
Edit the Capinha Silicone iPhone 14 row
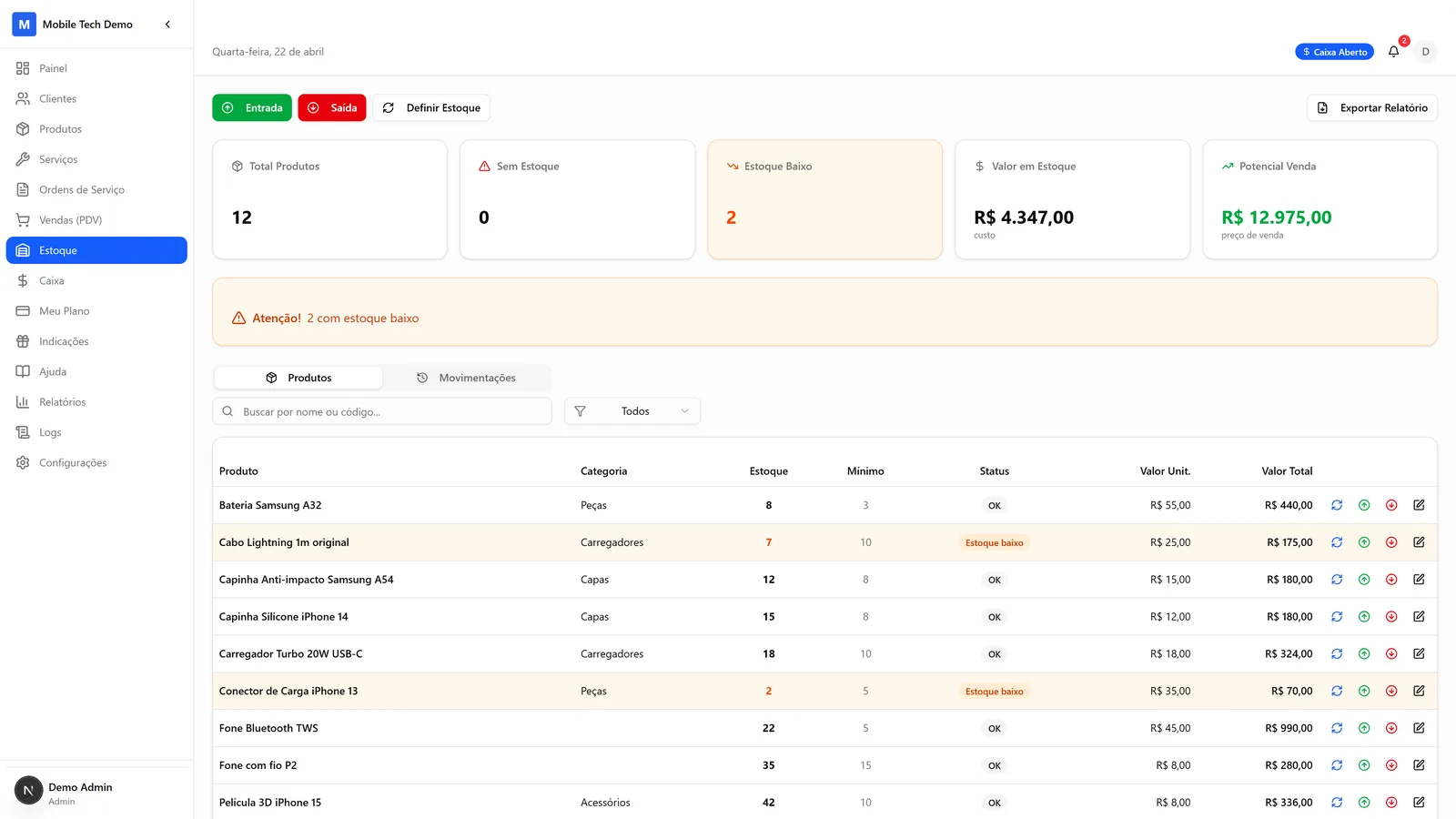pos(1419,617)
